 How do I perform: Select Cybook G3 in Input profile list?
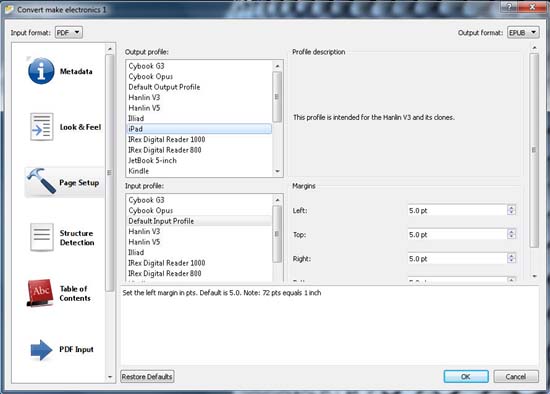(x=199, y=200)
